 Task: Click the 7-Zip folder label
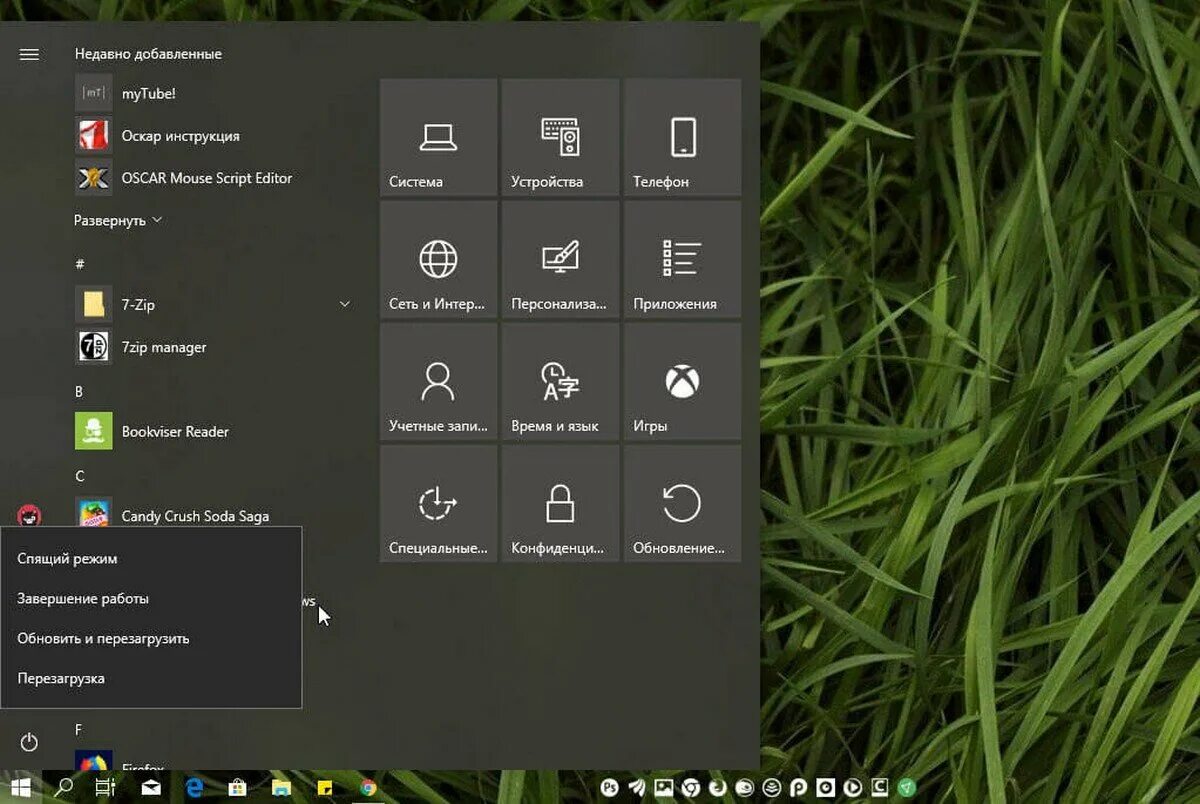pyautogui.click(x=138, y=304)
